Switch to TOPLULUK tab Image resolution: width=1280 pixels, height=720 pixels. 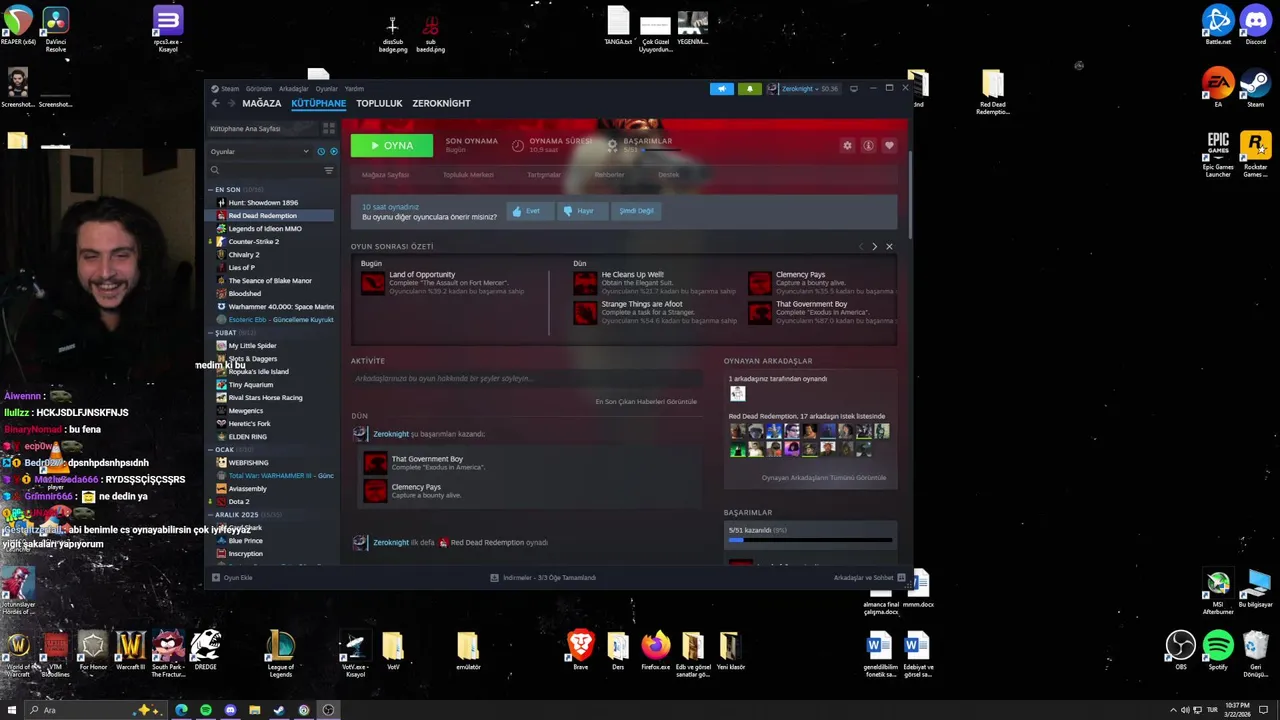(379, 103)
